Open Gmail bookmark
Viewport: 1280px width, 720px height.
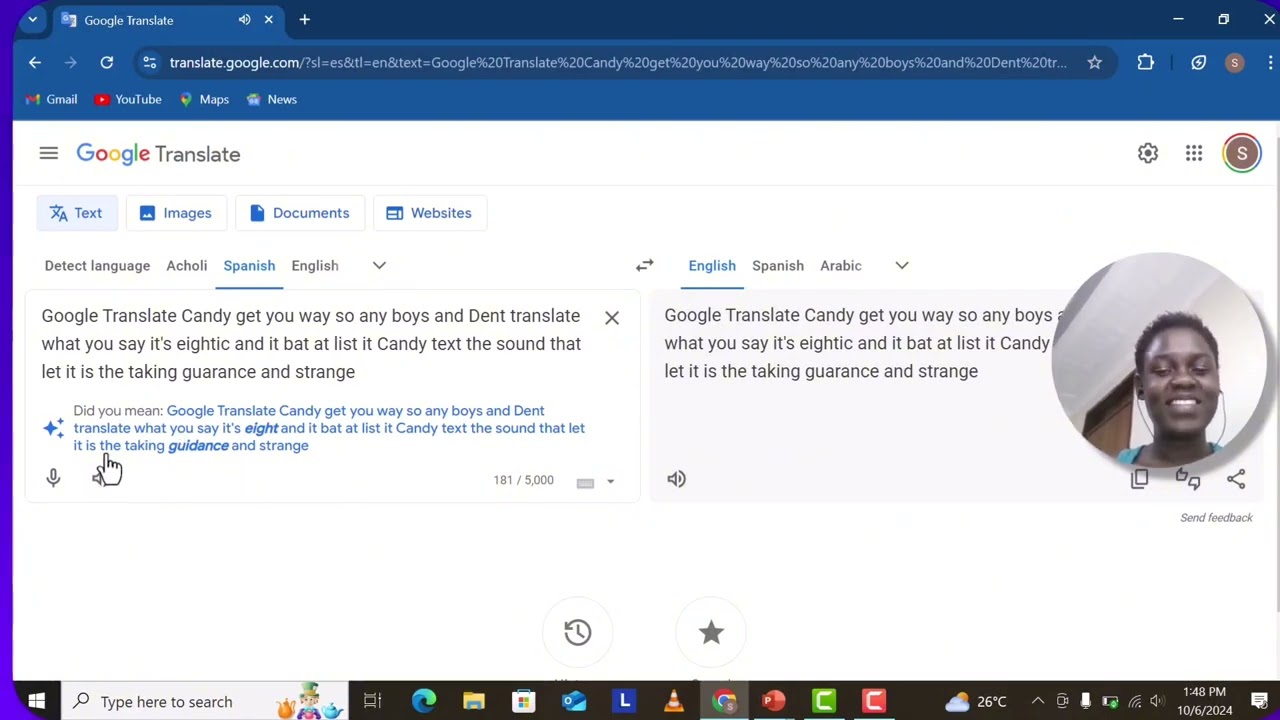51,99
